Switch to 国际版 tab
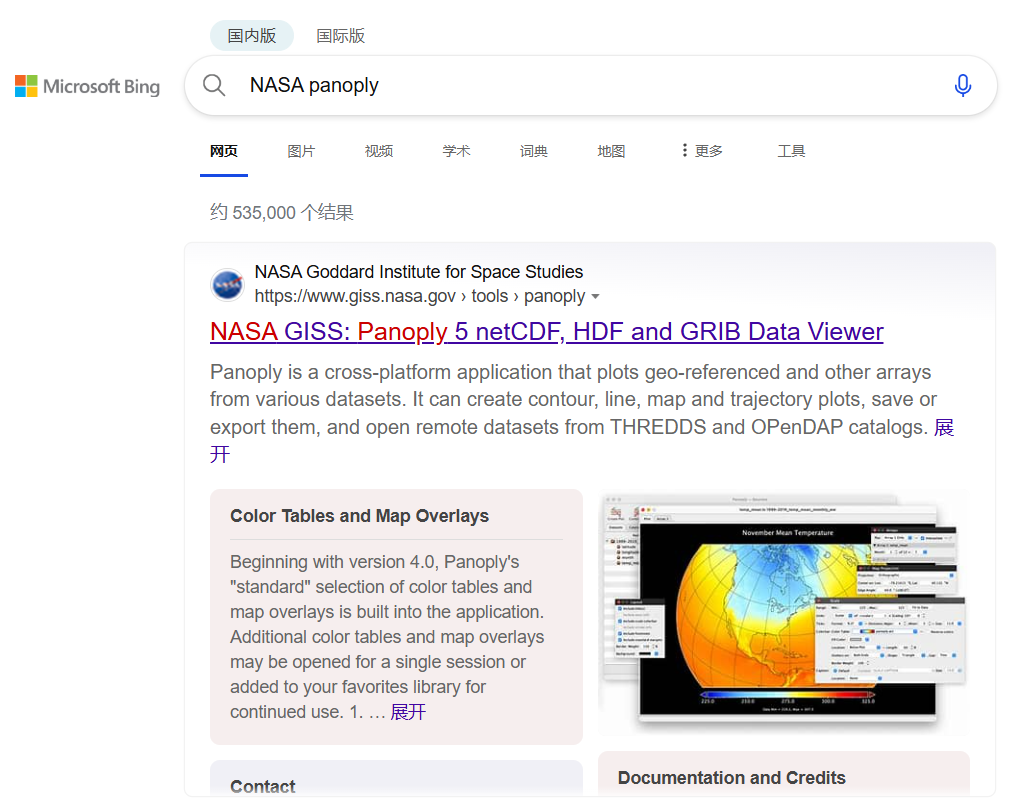This screenshot has width=1021, height=812. coord(341,36)
